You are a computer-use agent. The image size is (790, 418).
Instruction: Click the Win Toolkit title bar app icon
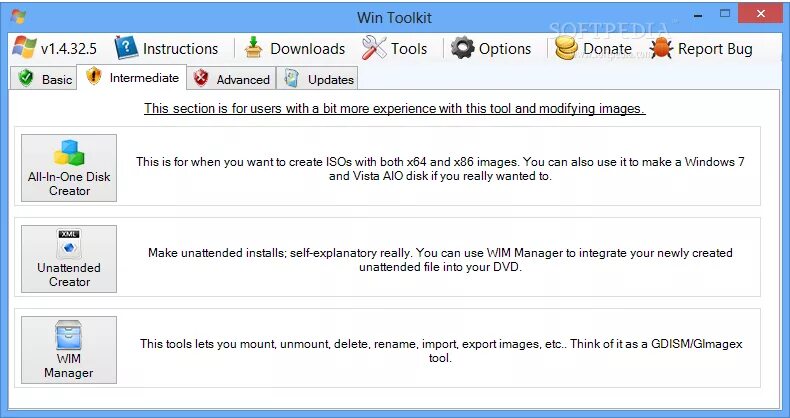[18, 17]
